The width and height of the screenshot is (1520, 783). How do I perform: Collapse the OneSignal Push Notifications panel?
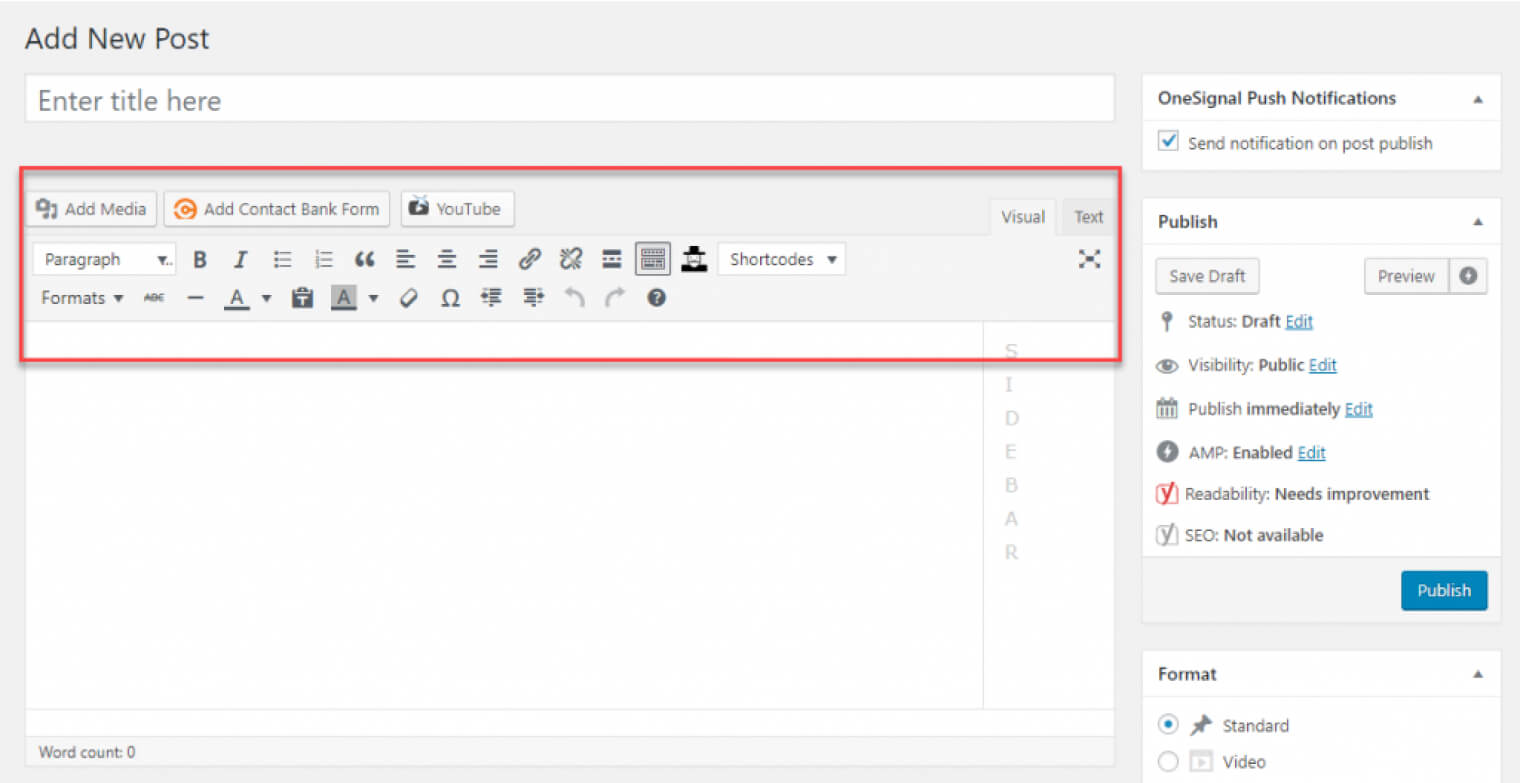[1478, 99]
